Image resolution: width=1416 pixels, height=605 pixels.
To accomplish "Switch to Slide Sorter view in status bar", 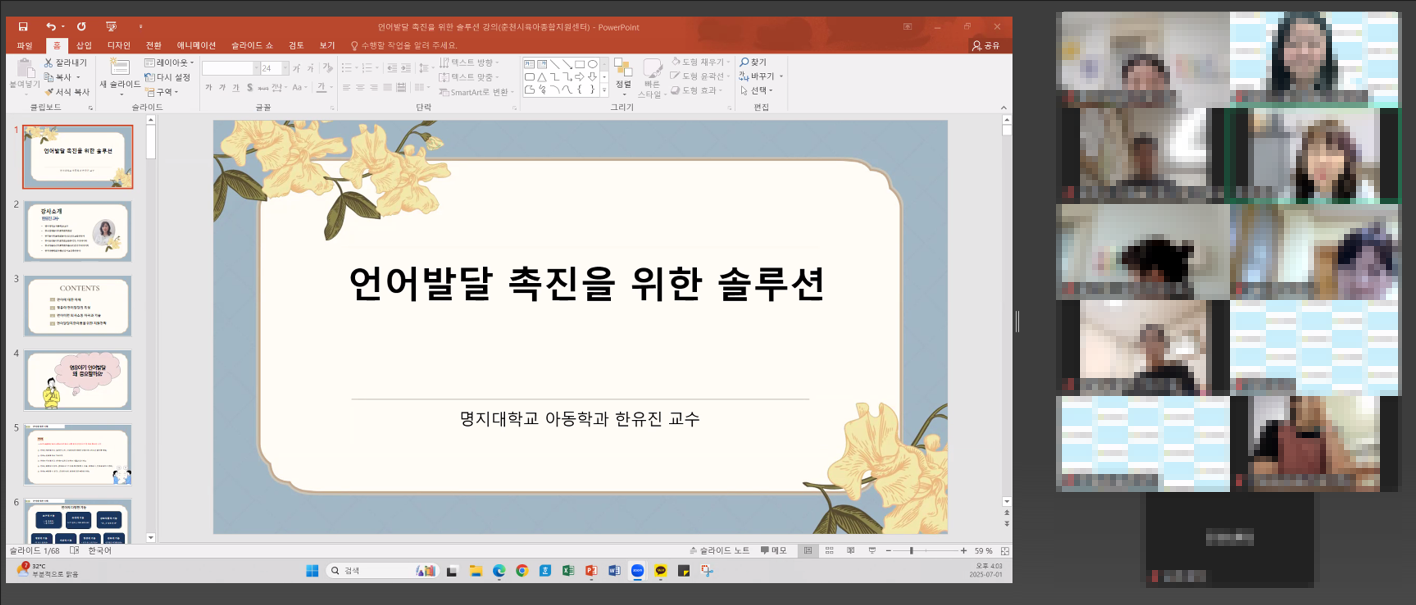I will coord(829,551).
